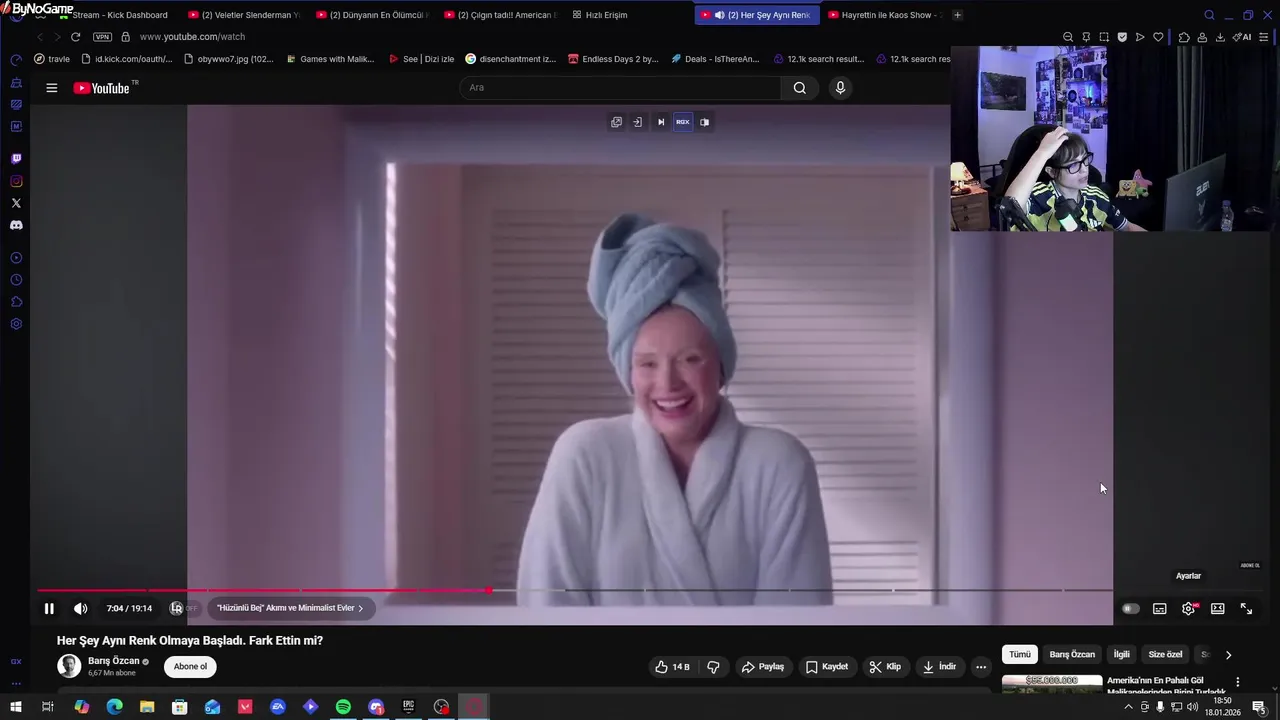
Task: Open the Deals - IsThereAn... bookmark
Action: [x=715, y=59]
